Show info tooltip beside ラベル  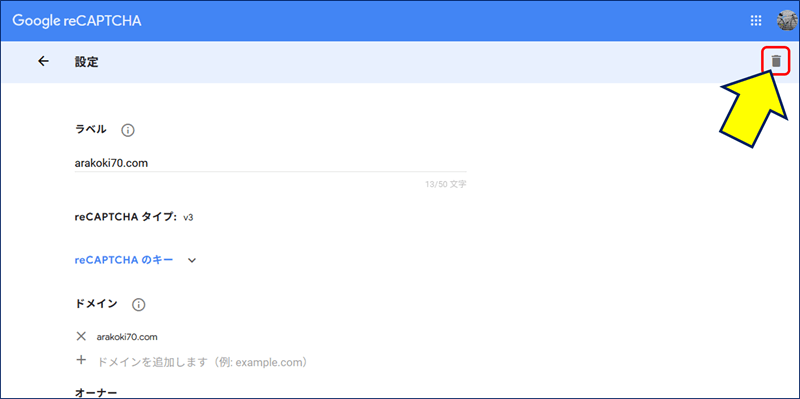(128, 131)
